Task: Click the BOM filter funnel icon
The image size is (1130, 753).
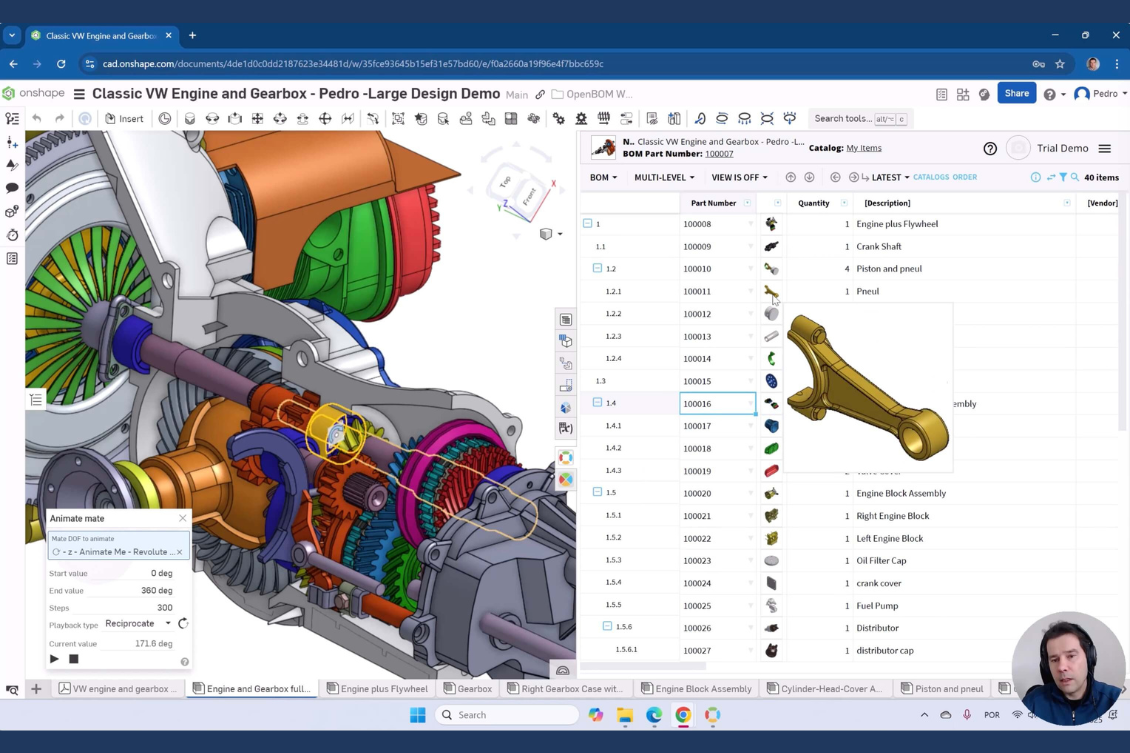Action: [x=1063, y=177]
